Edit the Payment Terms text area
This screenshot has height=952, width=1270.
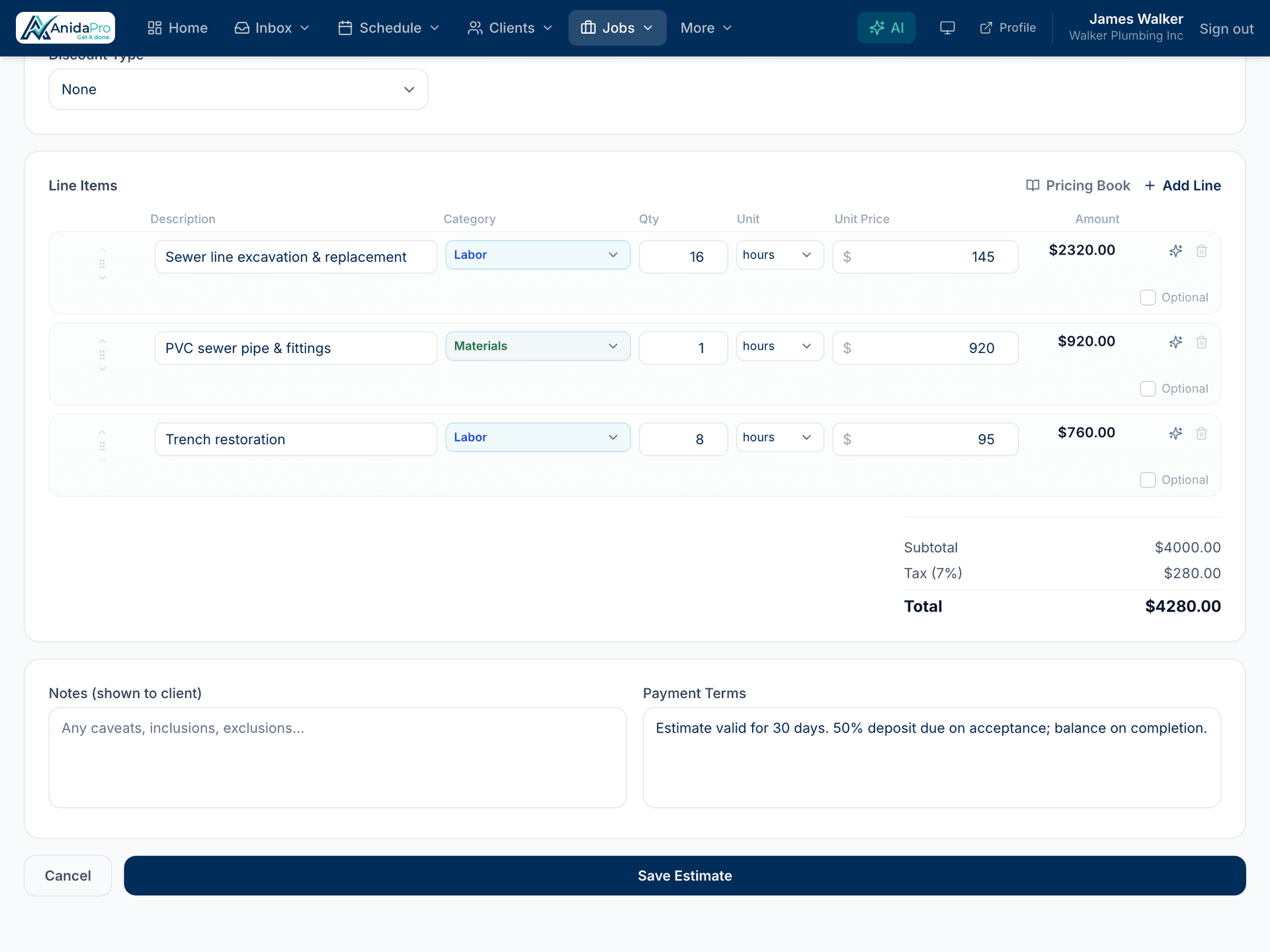click(x=932, y=758)
